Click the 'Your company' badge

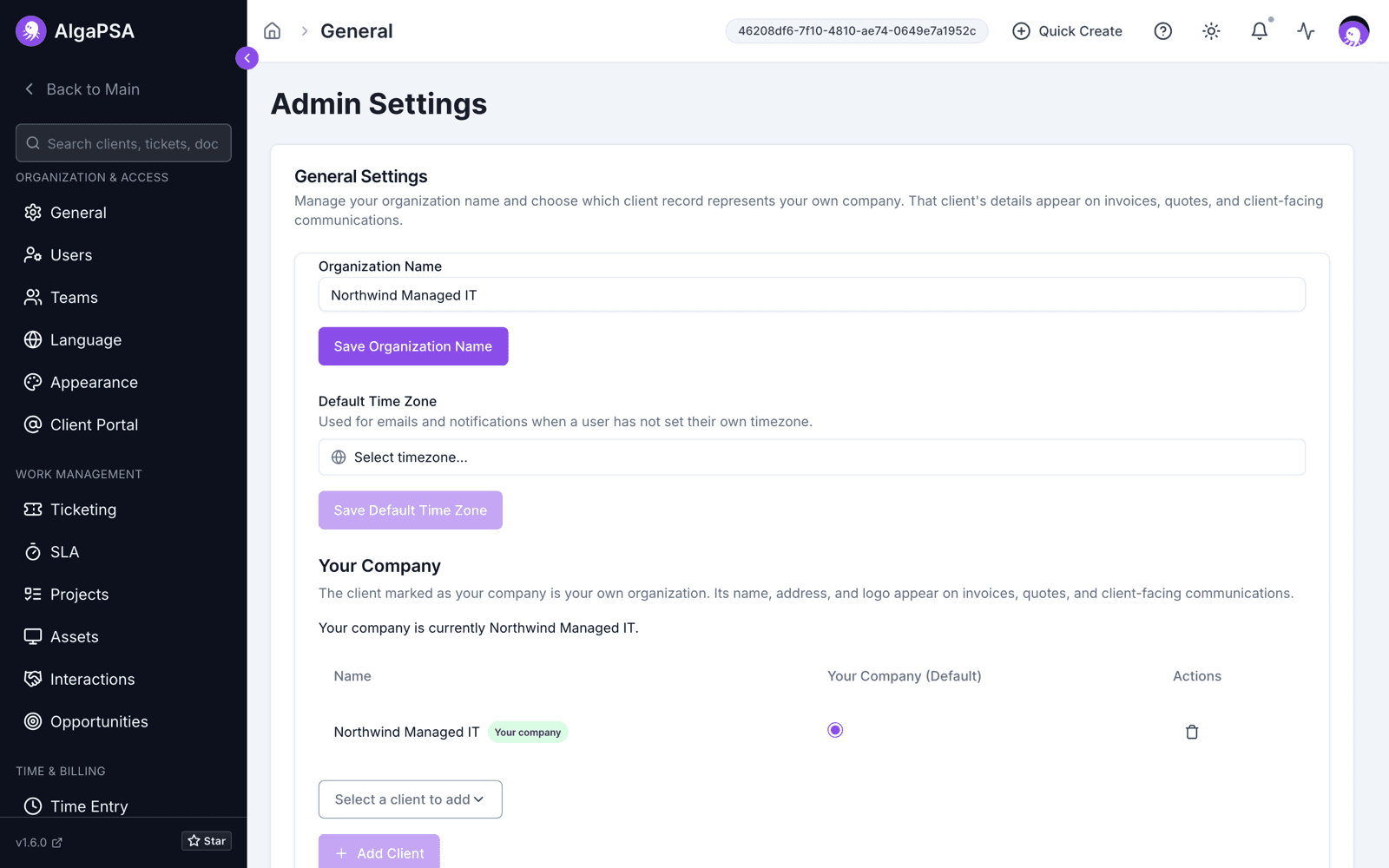pos(528,733)
